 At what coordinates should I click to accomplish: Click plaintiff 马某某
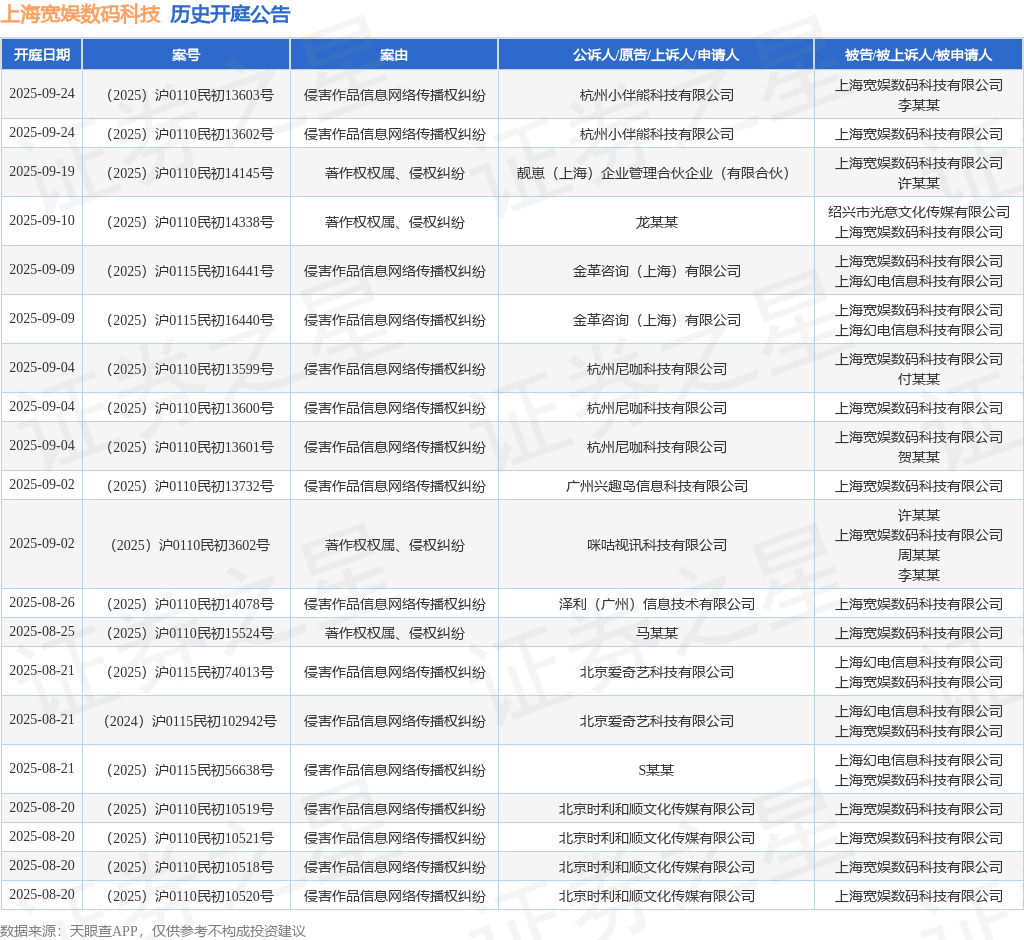tap(656, 633)
